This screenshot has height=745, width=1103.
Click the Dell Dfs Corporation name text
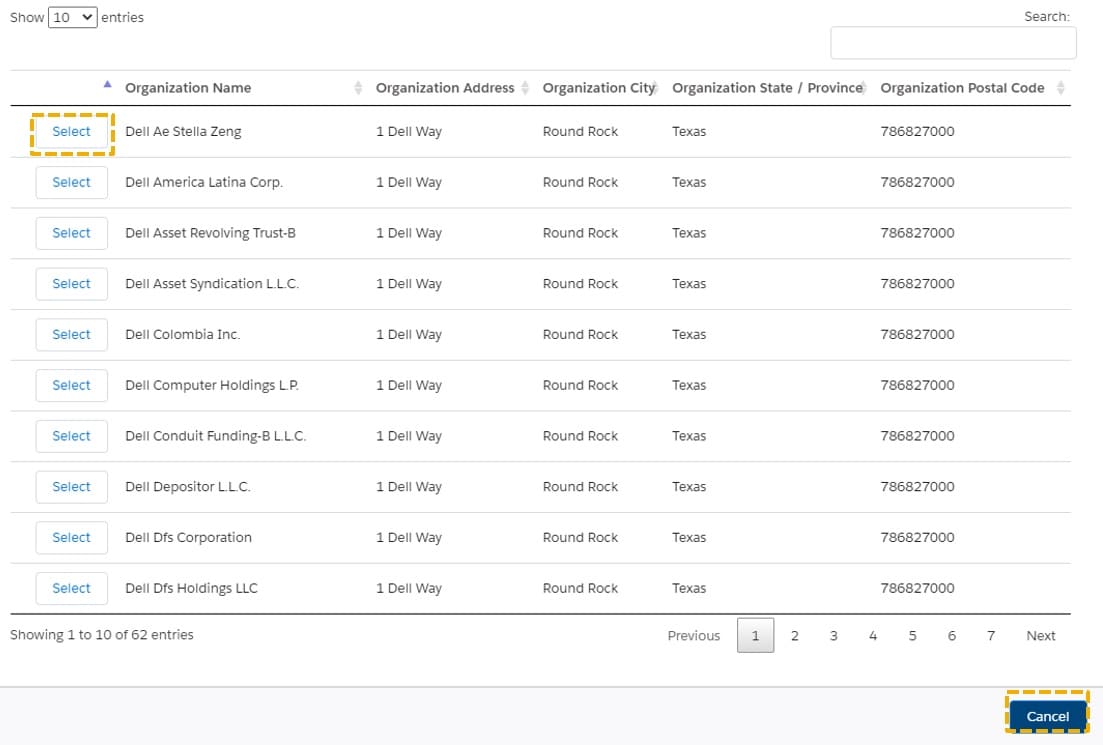(x=189, y=537)
